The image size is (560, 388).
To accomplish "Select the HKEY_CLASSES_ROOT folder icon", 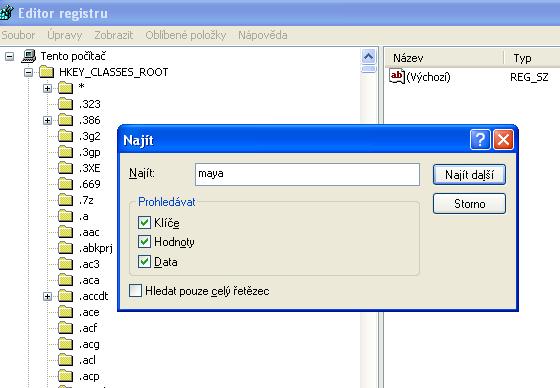I will point(46,72).
